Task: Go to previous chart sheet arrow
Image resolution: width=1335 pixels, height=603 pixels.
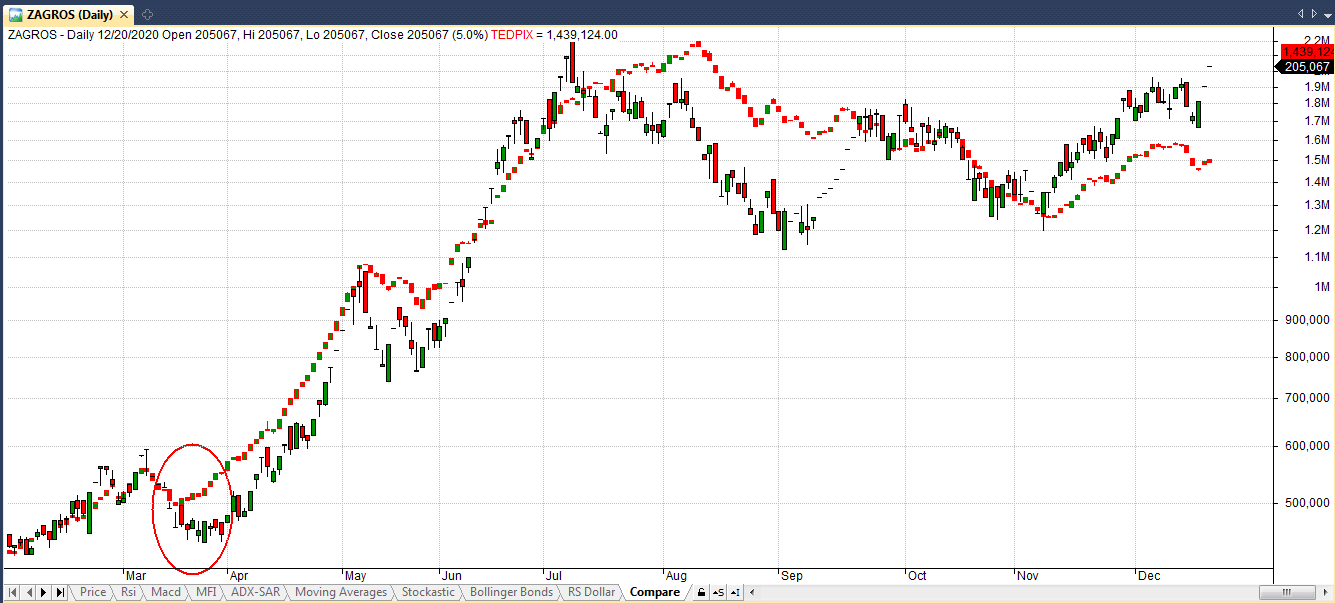Action: 27,592
